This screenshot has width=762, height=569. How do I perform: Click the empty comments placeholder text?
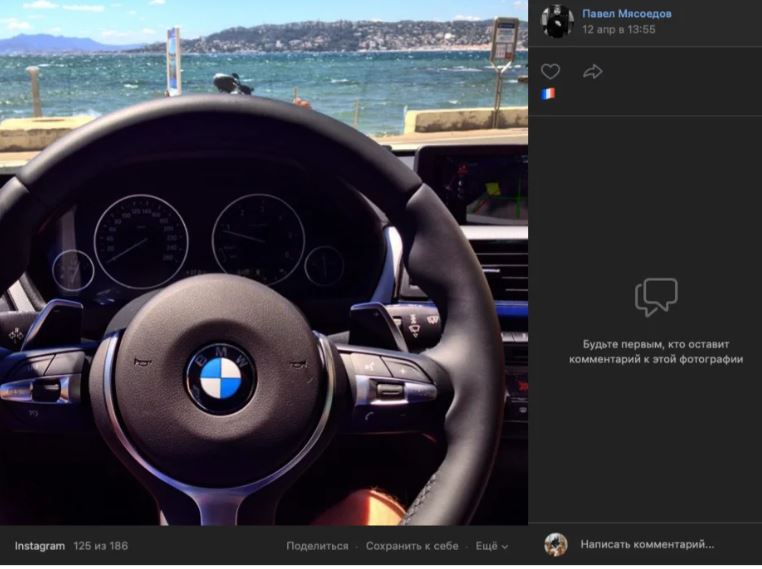656,352
